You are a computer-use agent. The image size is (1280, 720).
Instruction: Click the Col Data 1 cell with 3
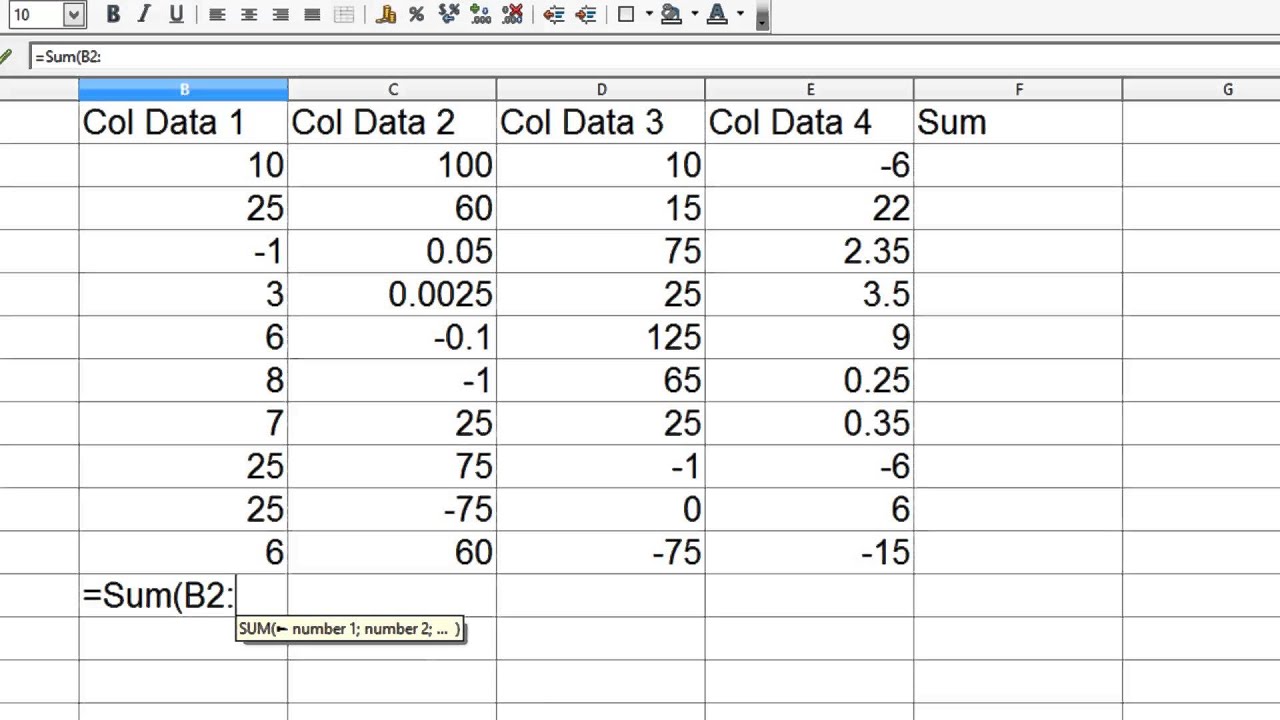pyautogui.click(x=184, y=294)
